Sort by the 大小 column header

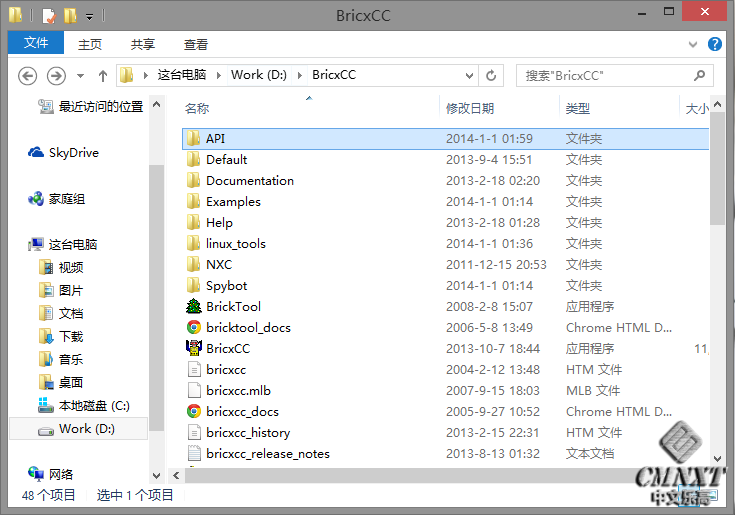[697, 109]
